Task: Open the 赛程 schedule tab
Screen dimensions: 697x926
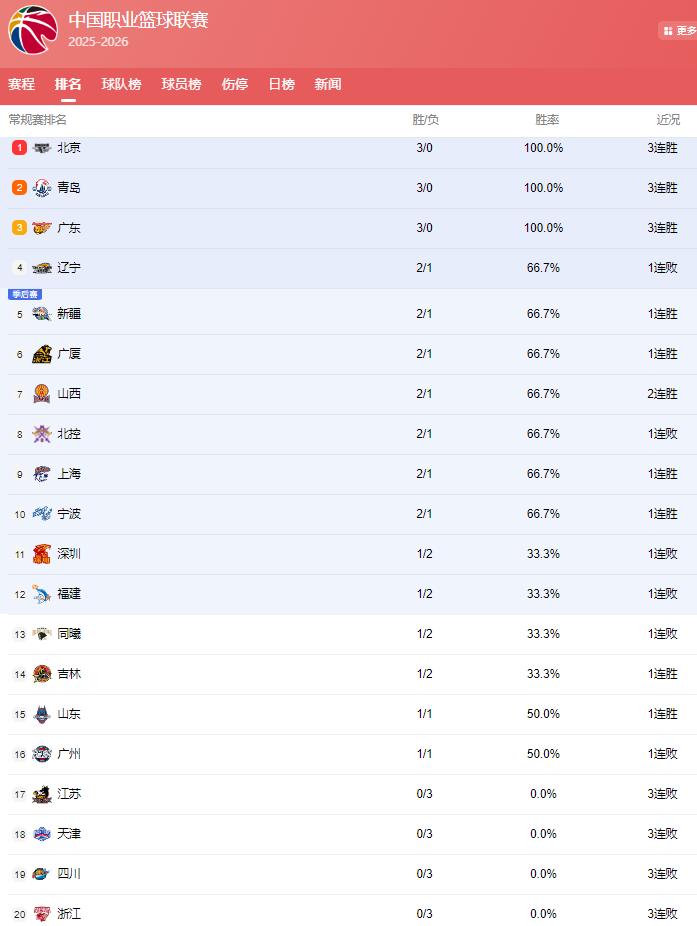Action: (x=21, y=85)
